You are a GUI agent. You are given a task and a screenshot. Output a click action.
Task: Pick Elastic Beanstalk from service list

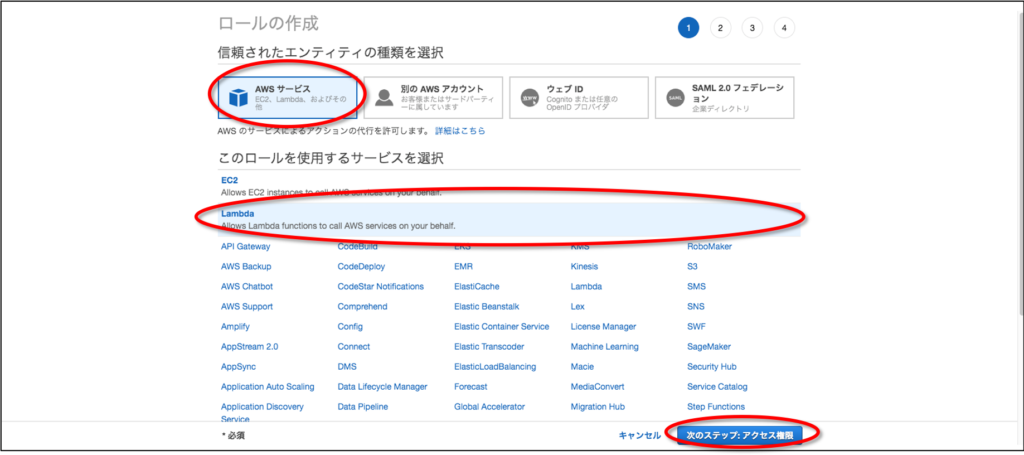[486, 306]
